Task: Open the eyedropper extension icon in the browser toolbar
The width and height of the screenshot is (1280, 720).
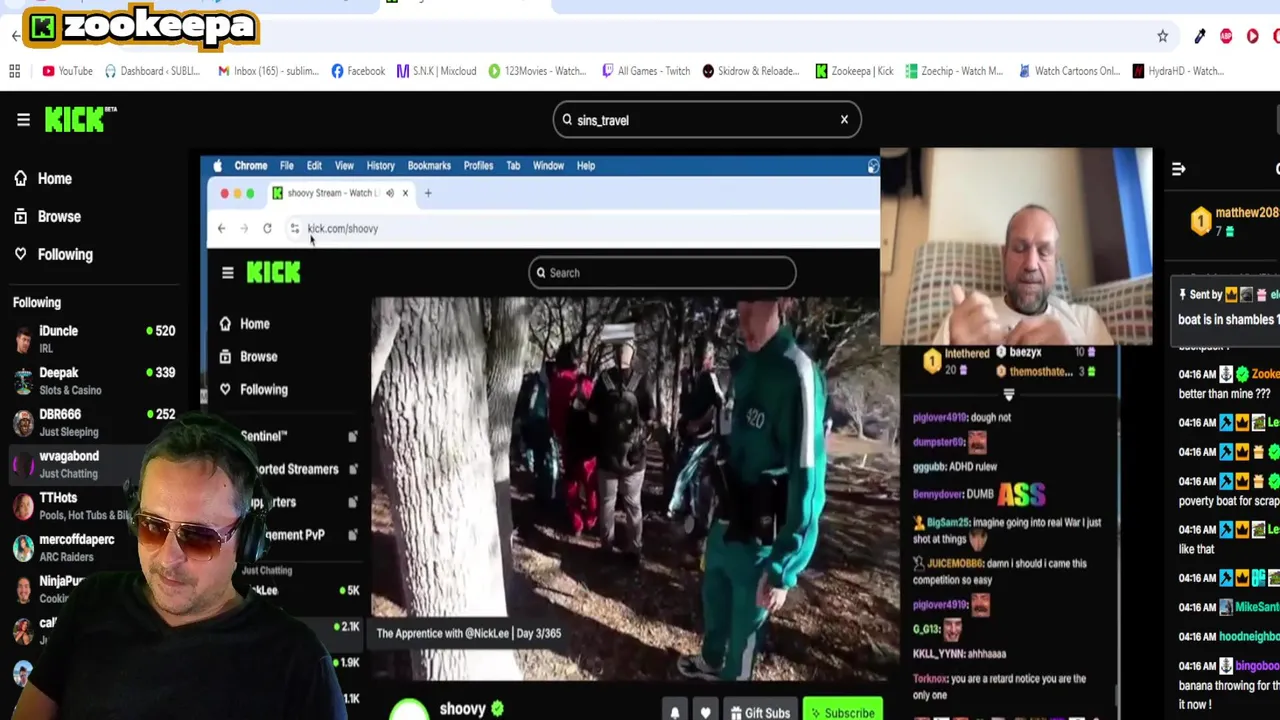Action: (1200, 36)
